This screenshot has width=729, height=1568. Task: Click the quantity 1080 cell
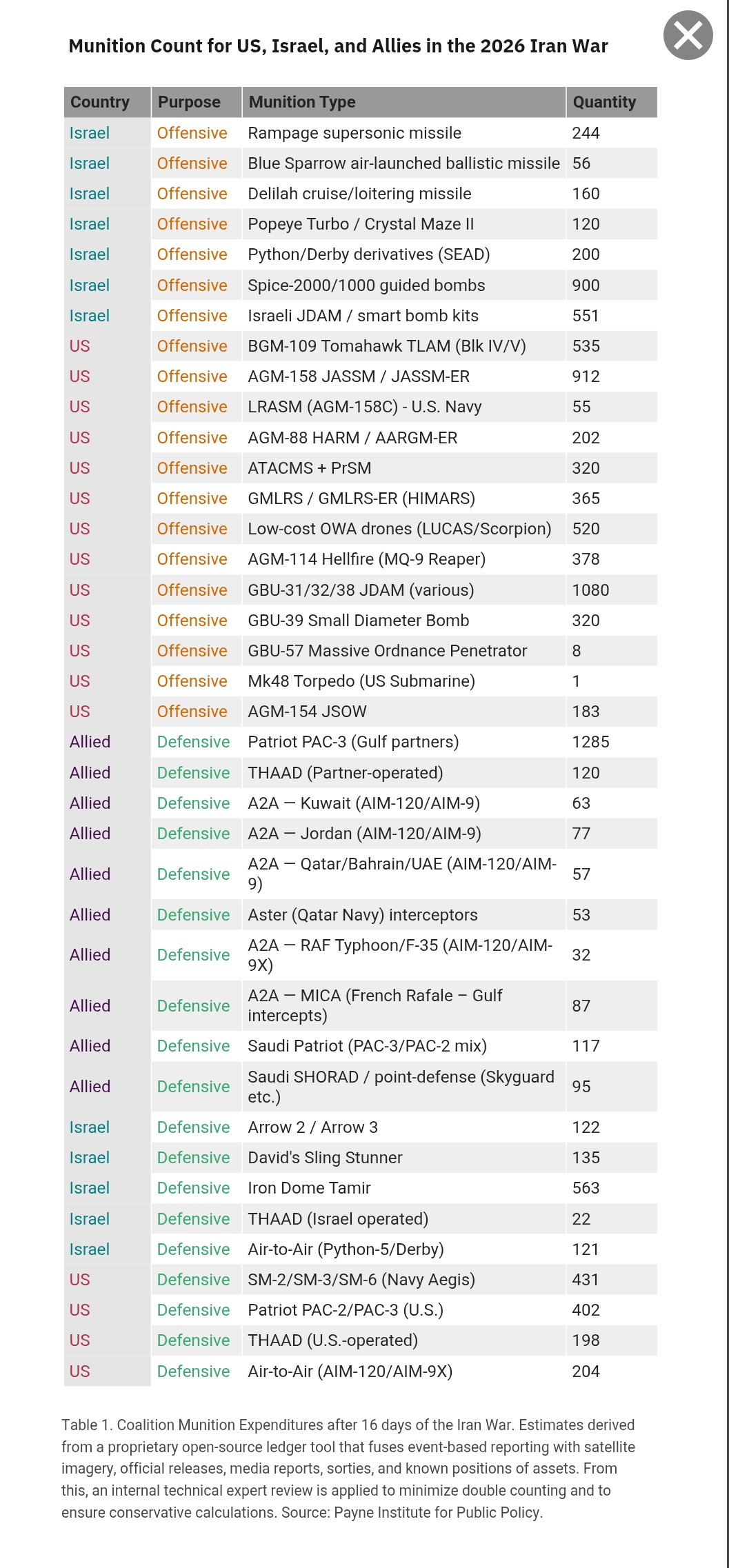coord(590,590)
